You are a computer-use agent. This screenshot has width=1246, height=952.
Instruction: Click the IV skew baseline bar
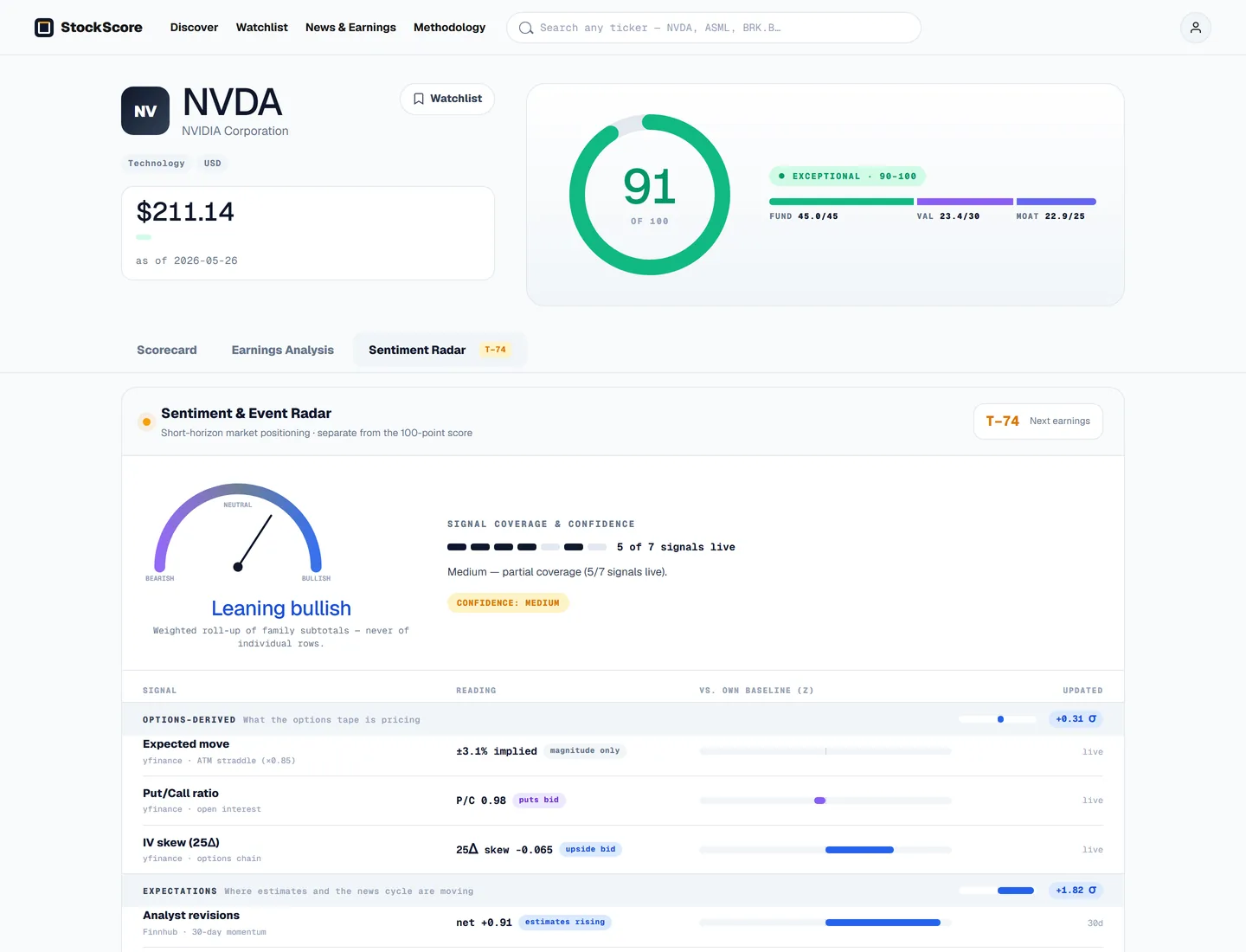[825, 850]
